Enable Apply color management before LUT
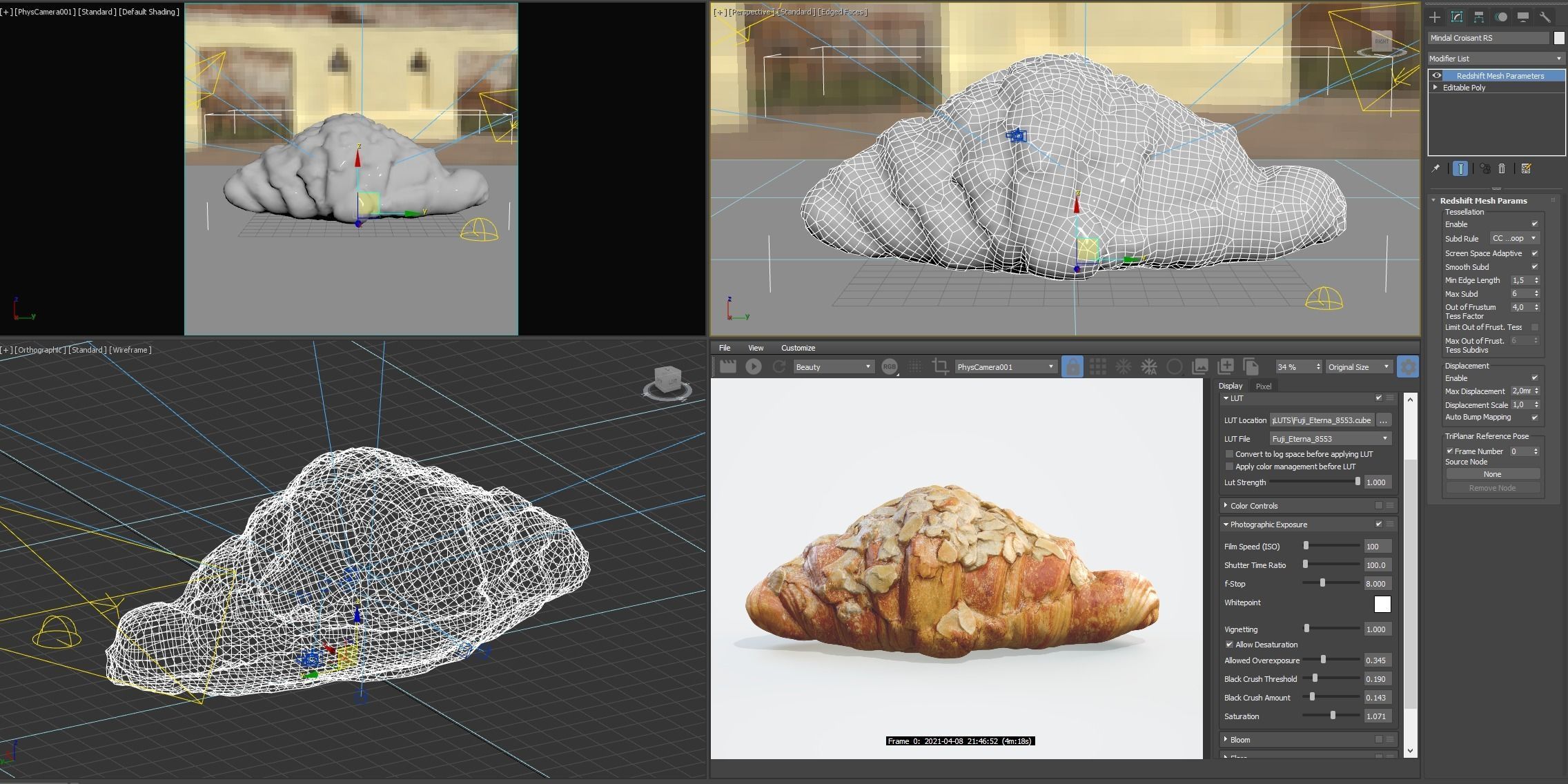 [x=1229, y=467]
